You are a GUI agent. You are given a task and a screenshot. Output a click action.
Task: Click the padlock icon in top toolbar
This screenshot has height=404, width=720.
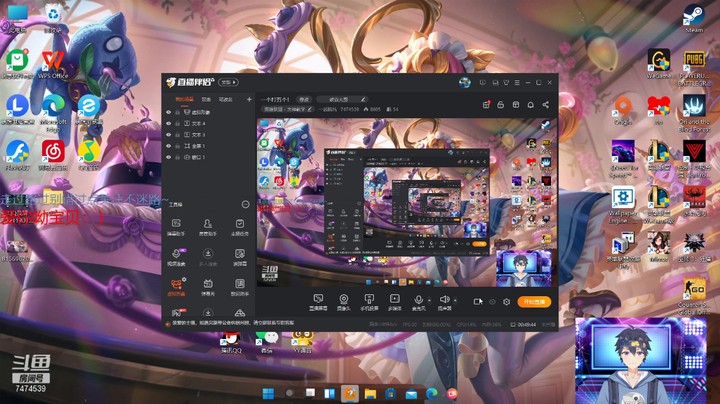[501, 105]
